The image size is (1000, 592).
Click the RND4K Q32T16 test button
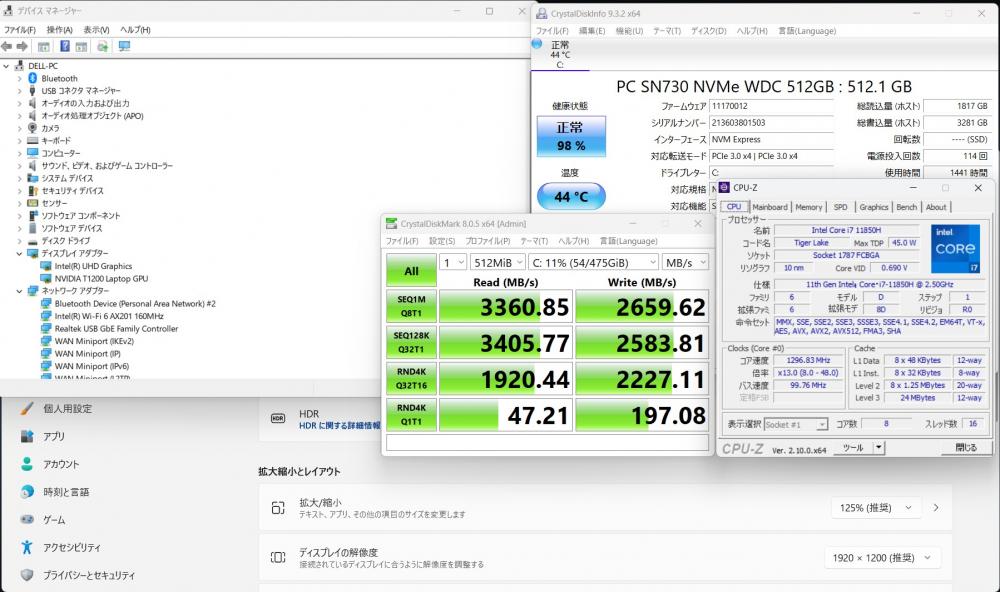[x=411, y=378]
